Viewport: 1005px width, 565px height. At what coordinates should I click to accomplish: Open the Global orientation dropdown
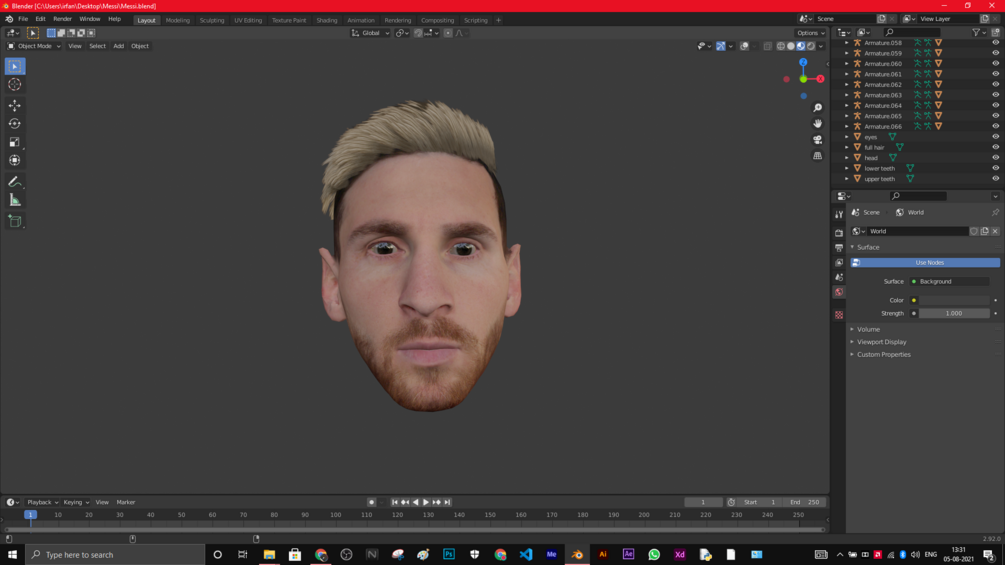click(x=370, y=33)
